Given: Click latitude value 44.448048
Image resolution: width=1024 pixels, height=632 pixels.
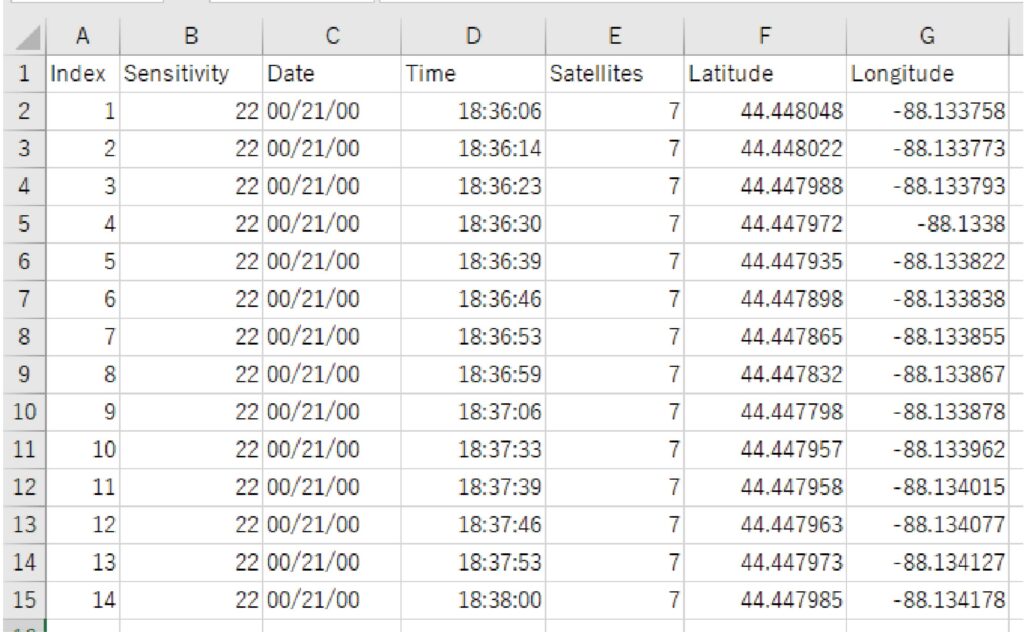Looking at the screenshot, I should point(765,111).
